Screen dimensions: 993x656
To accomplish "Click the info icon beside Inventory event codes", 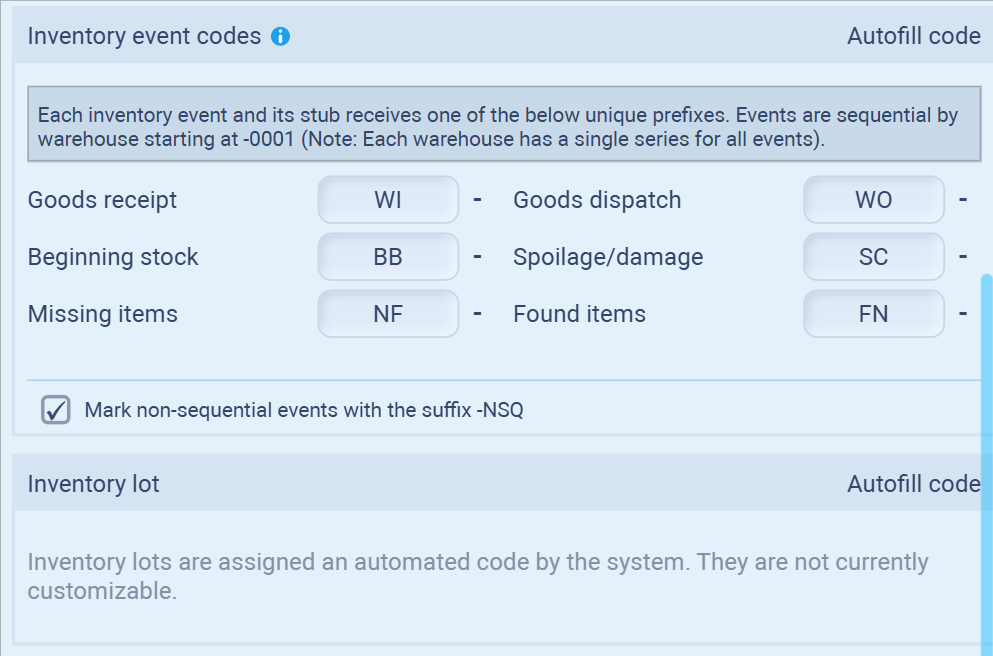I will (x=281, y=37).
